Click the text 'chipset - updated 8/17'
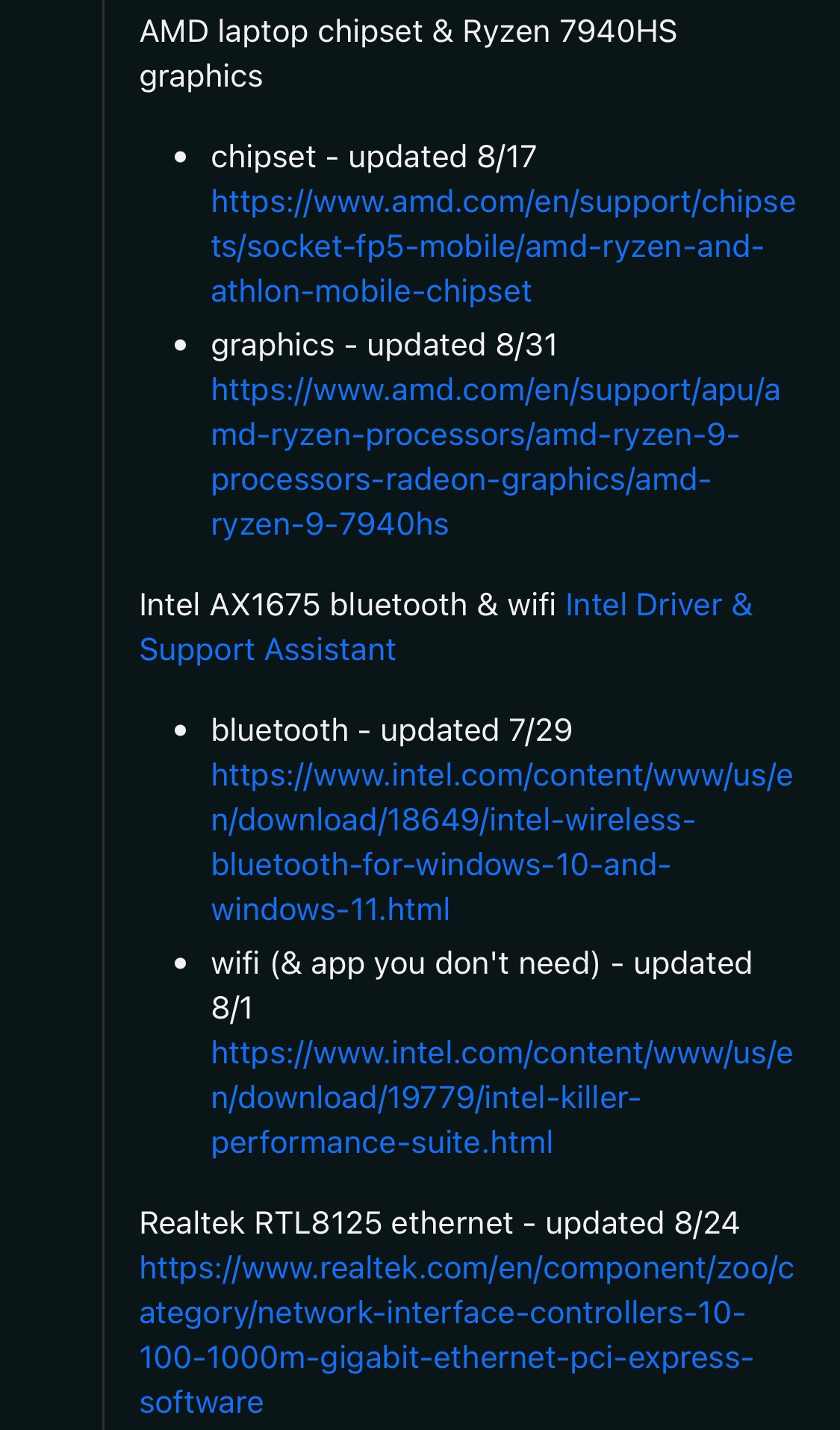Screen dimensions: 840x1430 [x=374, y=157]
